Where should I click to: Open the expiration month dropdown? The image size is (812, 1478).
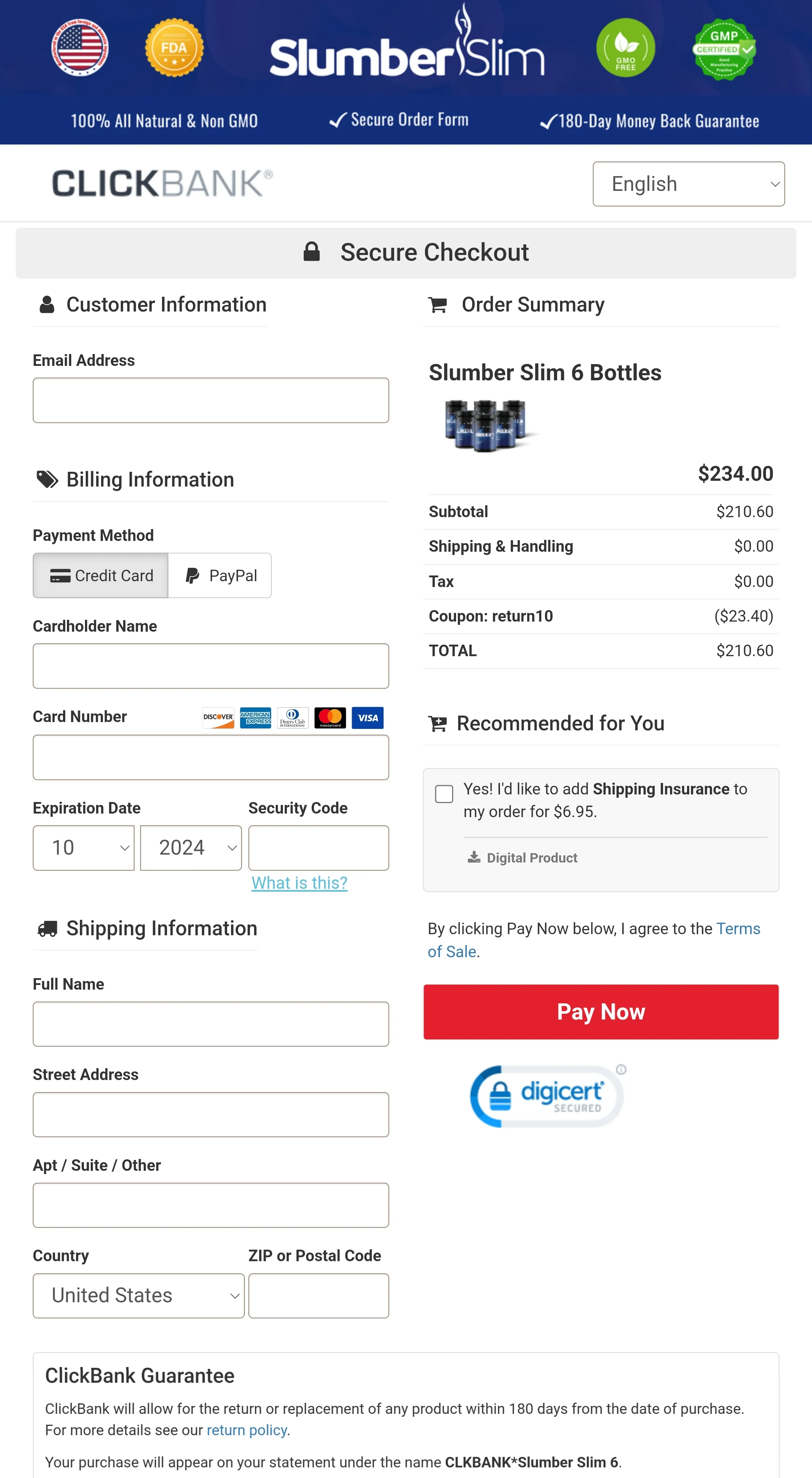point(84,847)
